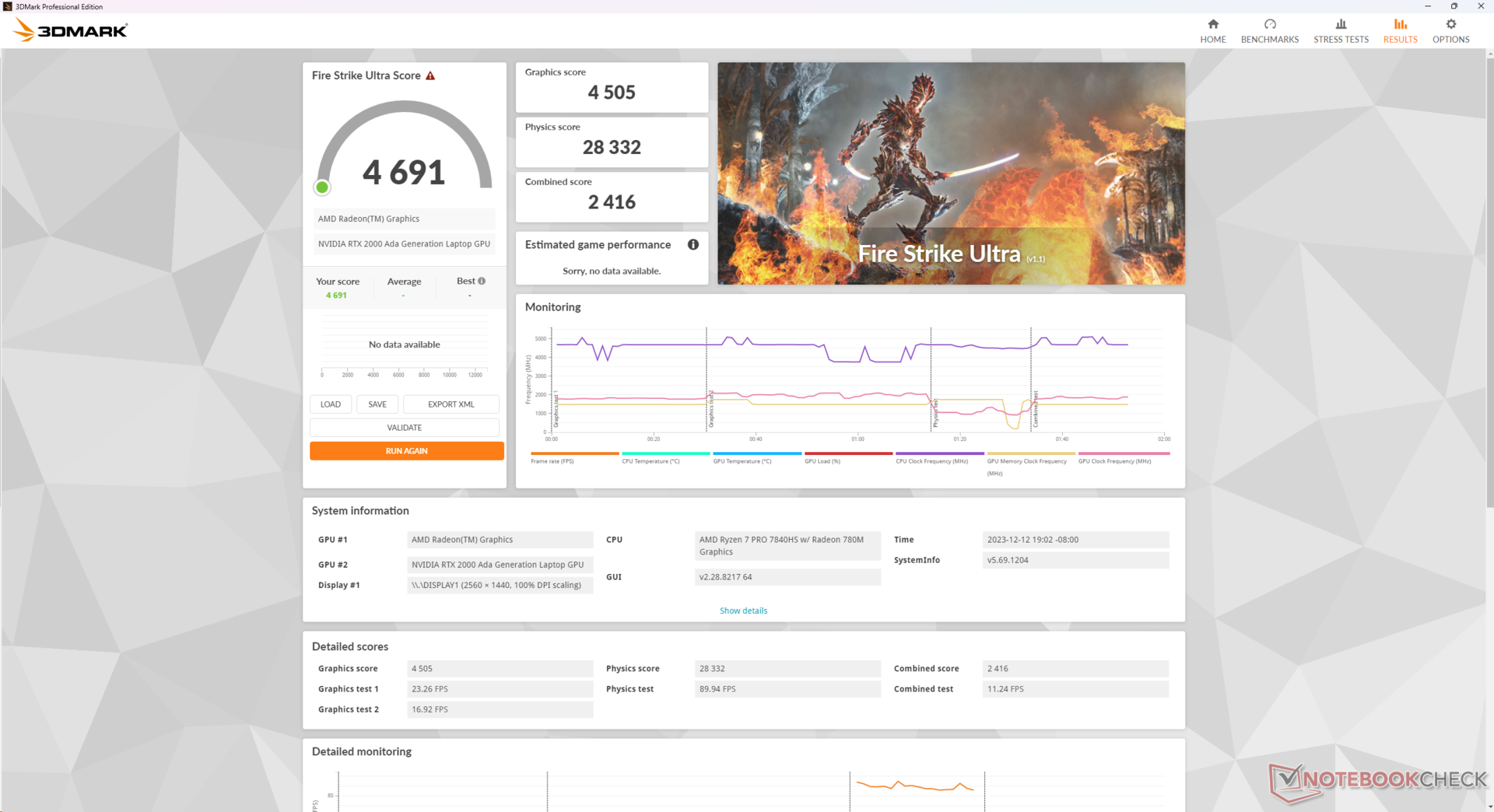Click the purple CPU Clock Frequency legend swatch
Screen dimensions: 1494x812
[x=939, y=453]
